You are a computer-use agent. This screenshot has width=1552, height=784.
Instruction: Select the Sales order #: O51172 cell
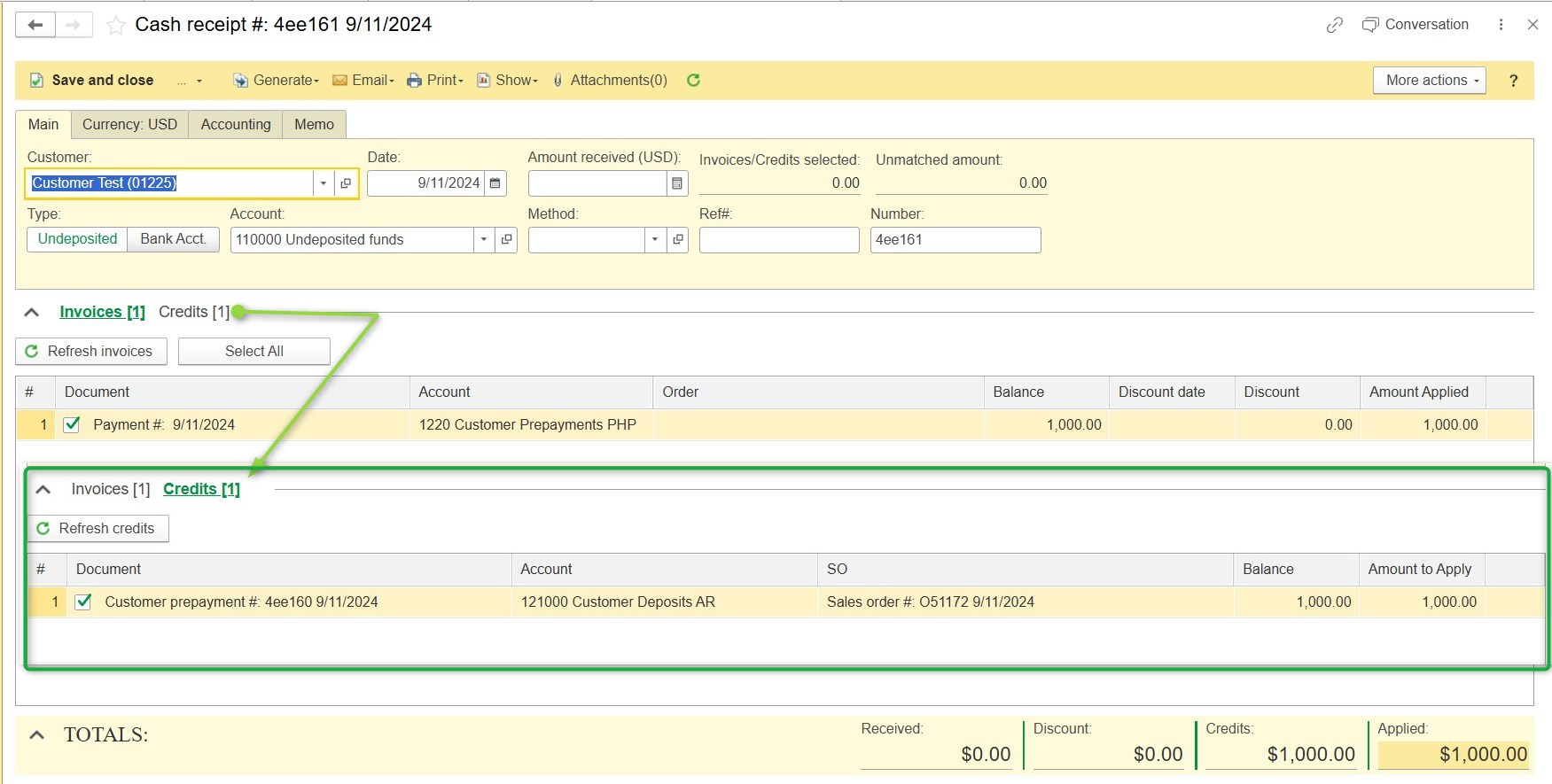(x=1025, y=602)
